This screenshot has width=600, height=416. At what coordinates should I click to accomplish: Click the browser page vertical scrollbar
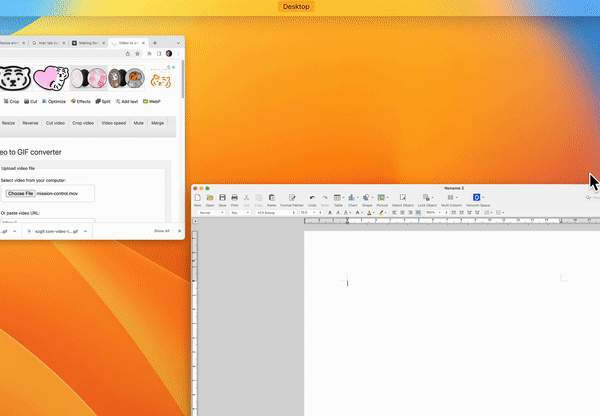(x=183, y=80)
